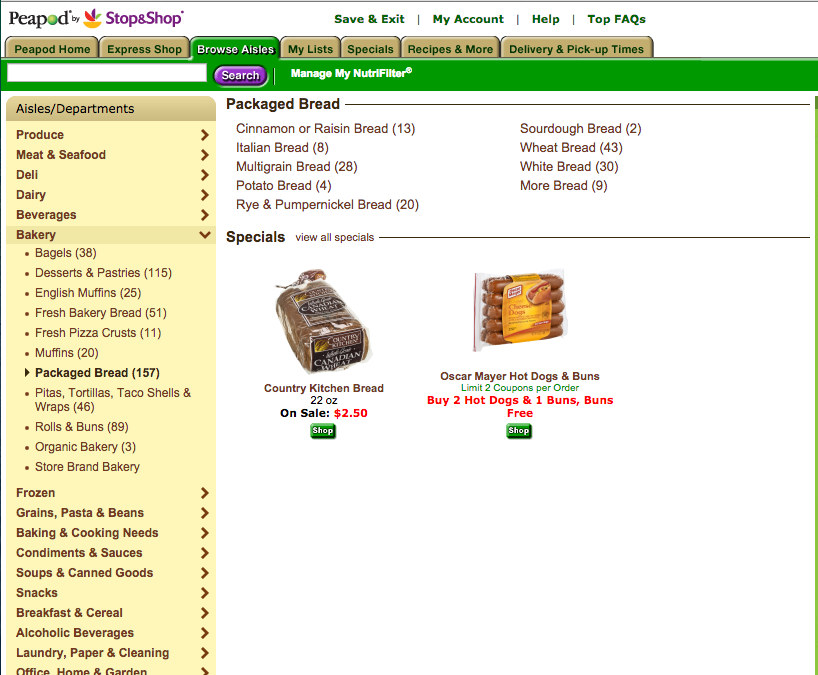Click Oscar Mayer Hot Dogs & Buns title
The width and height of the screenshot is (818, 675).
(520, 376)
